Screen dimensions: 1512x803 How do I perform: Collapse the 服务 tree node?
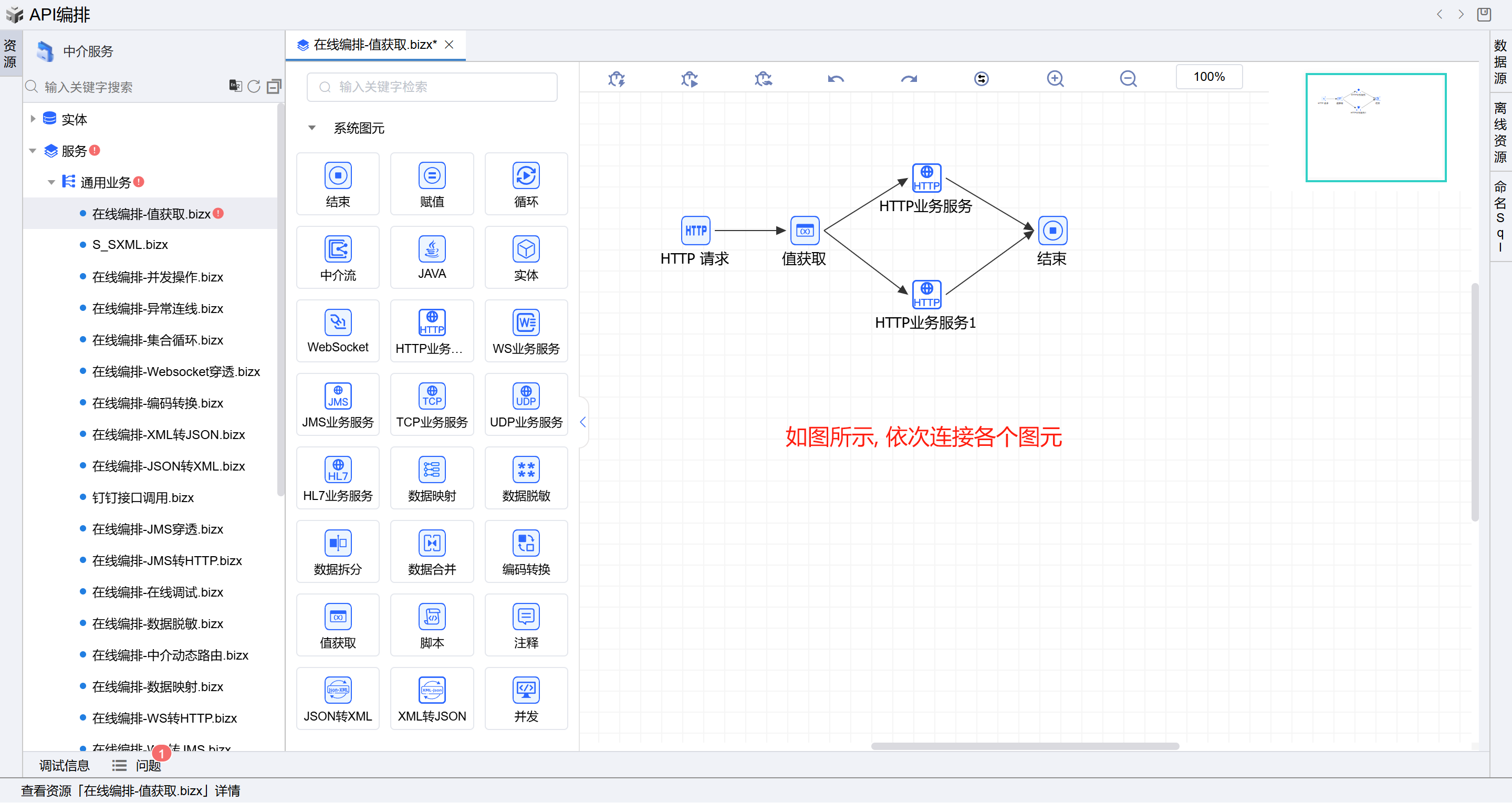click(x=33, y=151)
